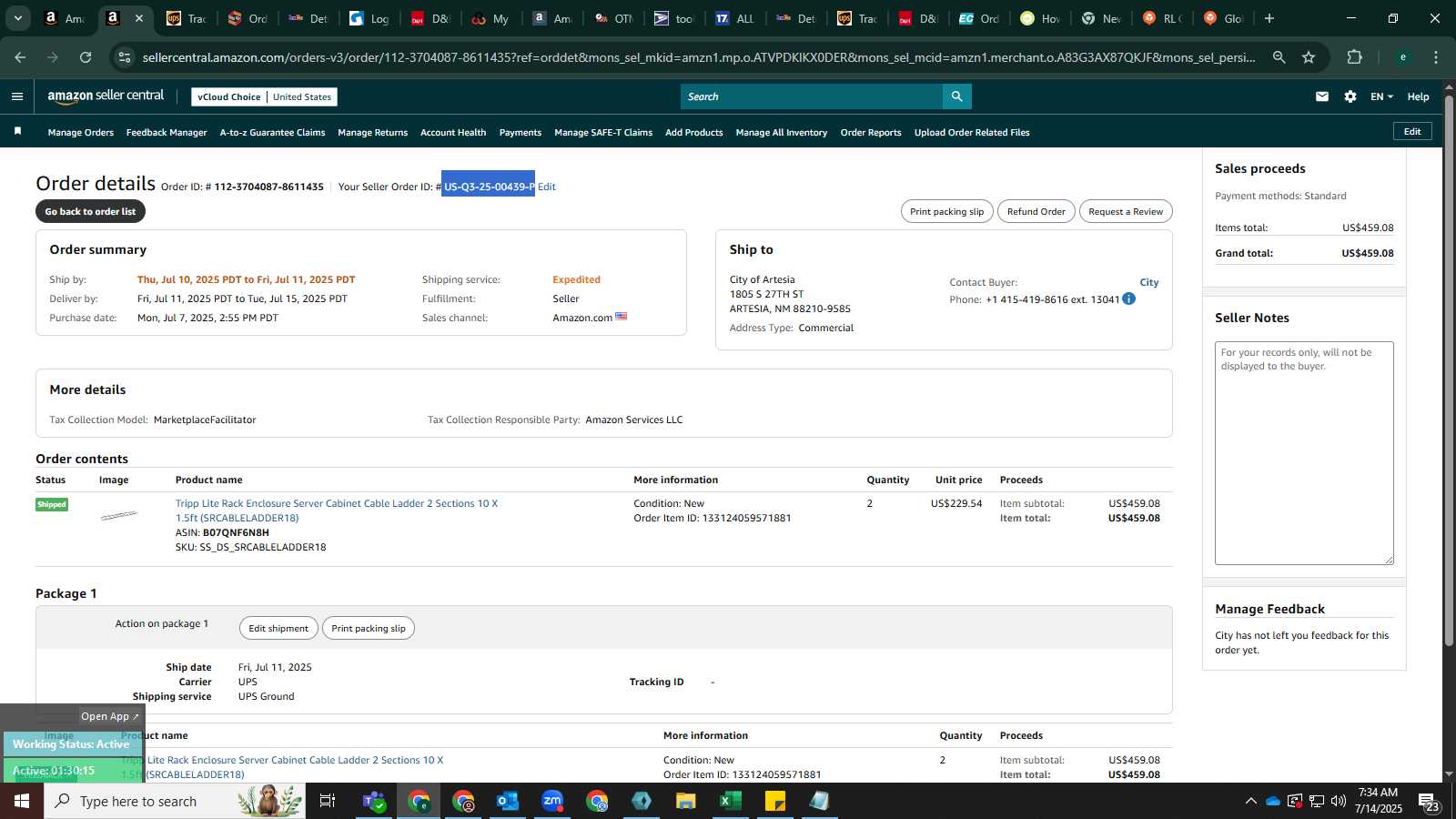The width and height of the screenshot is (1456, 819).
Task: Click Print packing slip at top
Action: 946,211
